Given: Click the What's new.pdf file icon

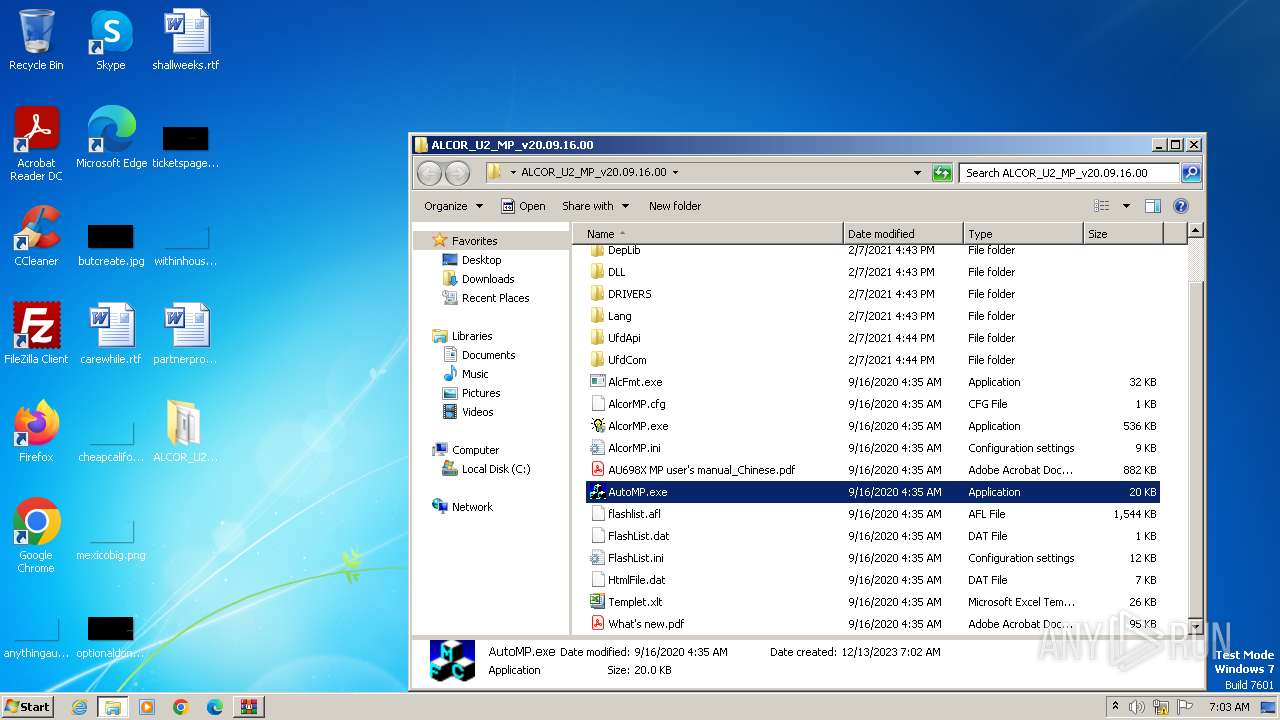Looking at the screenshot, I should click(598, 624).
